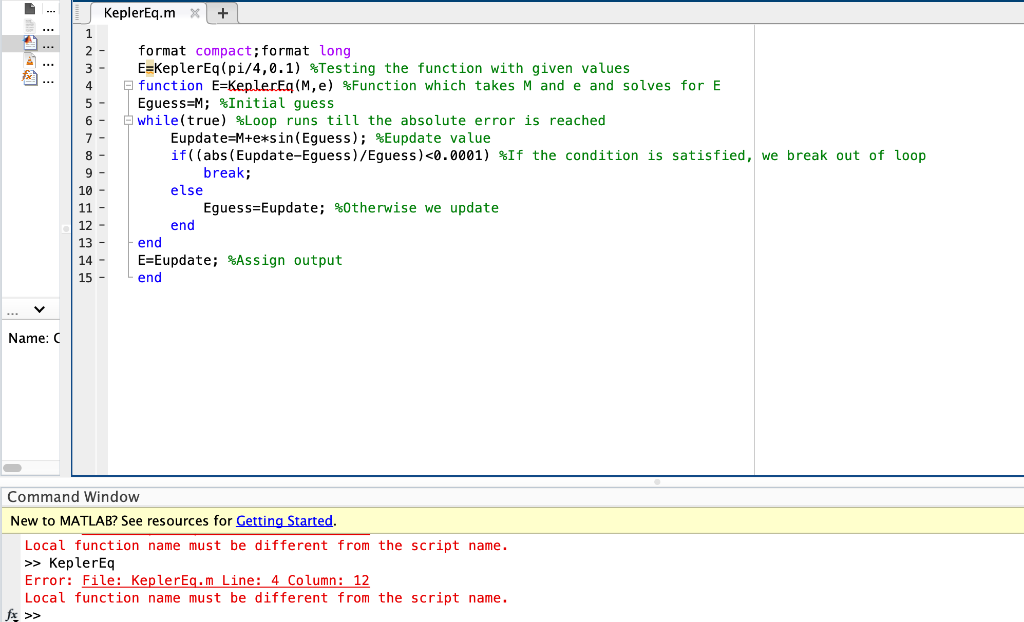Toggle breakpoint dash on line 15
The height and width of the screenshot is (622, 1024).
pos(102,278)
